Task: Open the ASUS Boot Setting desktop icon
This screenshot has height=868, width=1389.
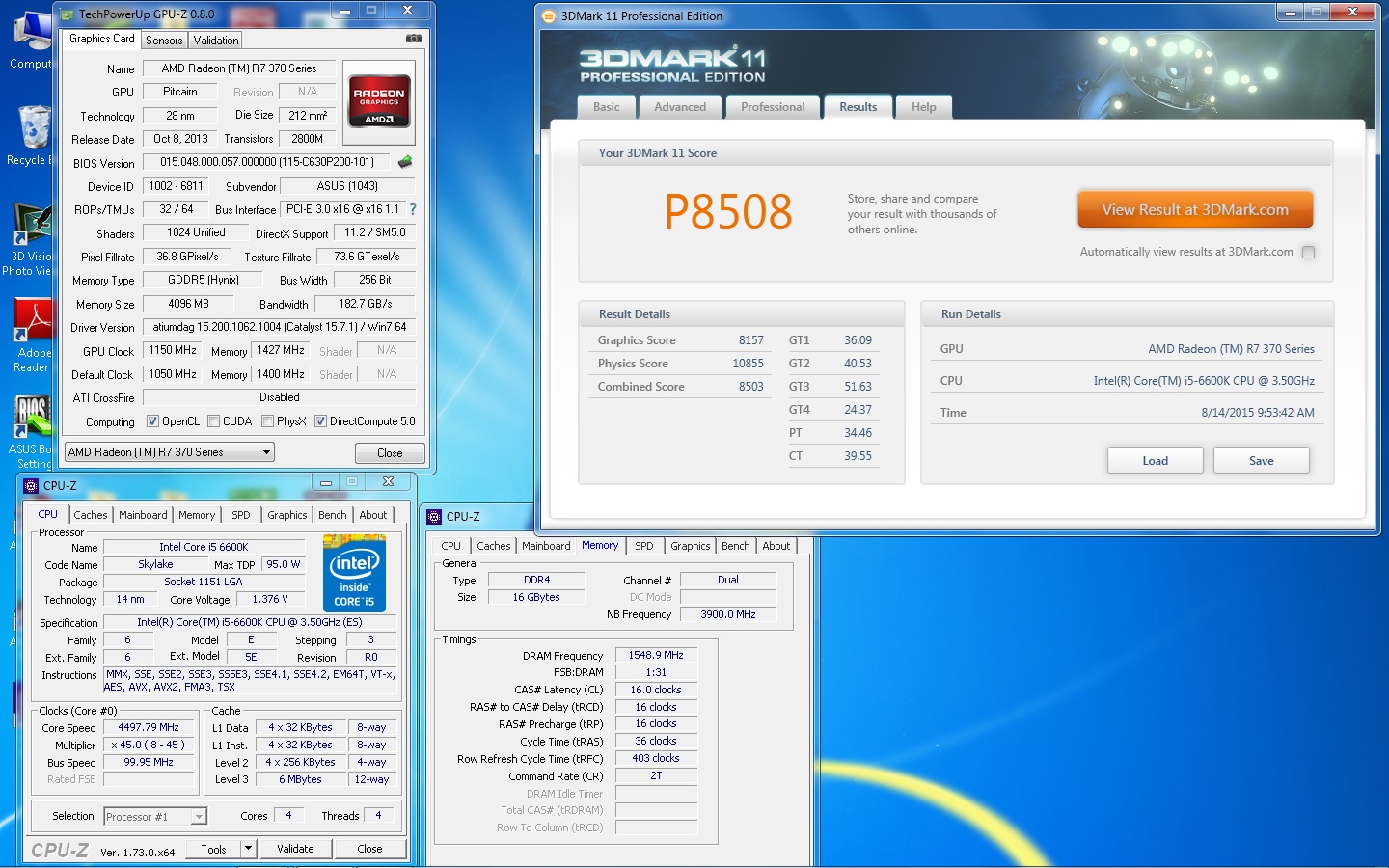Action: [x=31, y=432]
